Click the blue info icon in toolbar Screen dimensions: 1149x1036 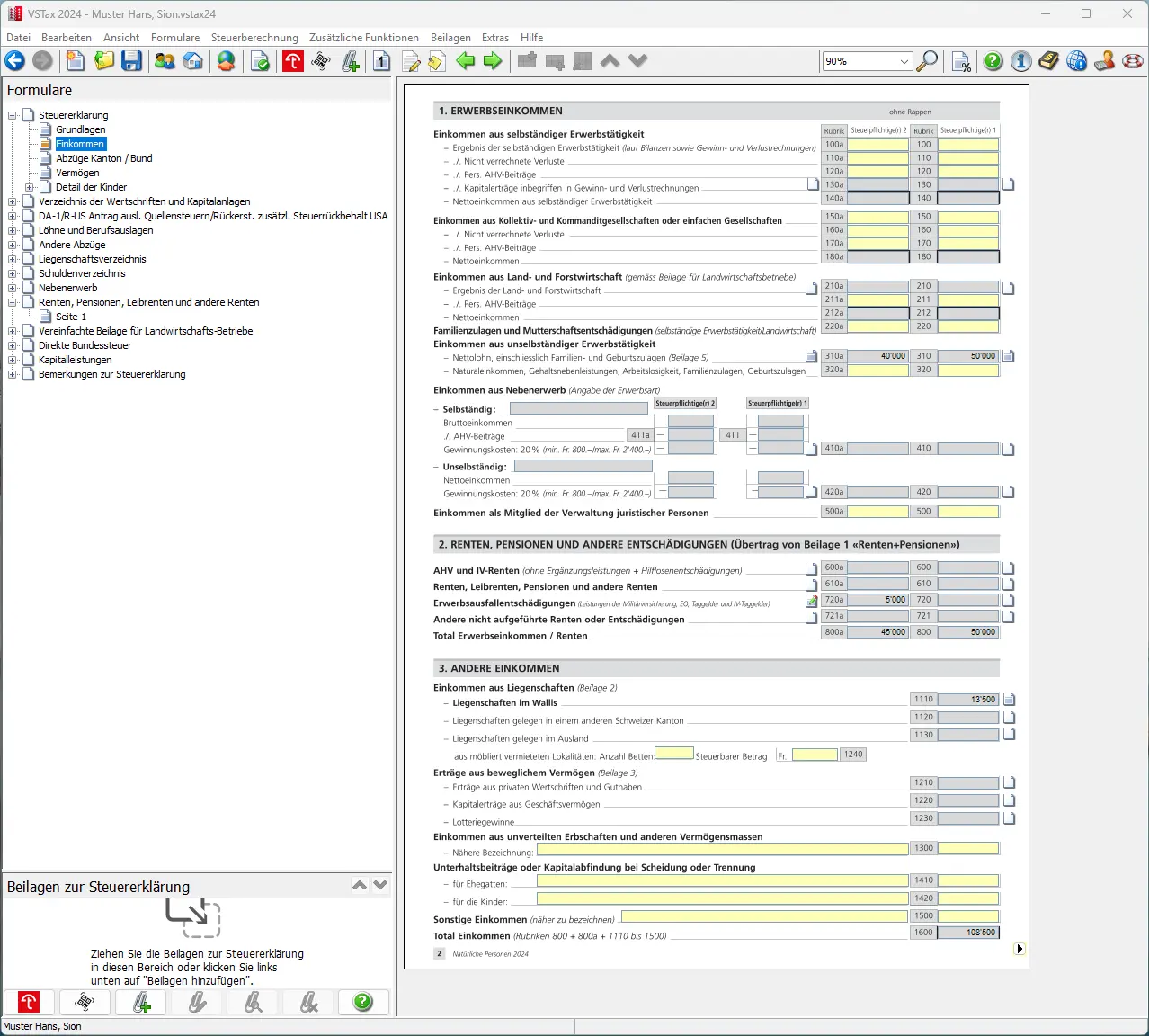1020,61
